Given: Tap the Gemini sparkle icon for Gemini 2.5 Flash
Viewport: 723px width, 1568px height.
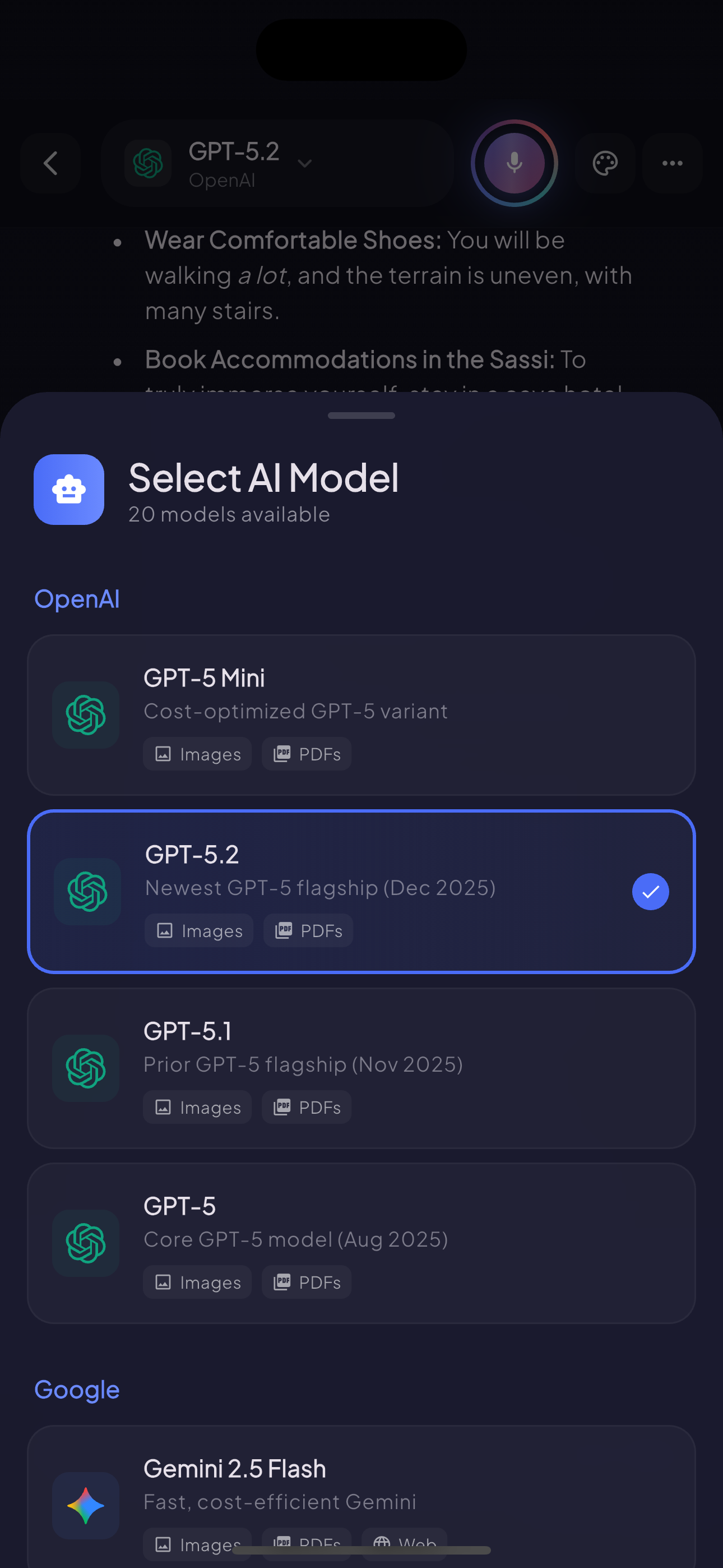Looking at the screenshot, I should tap(86, 1505).
